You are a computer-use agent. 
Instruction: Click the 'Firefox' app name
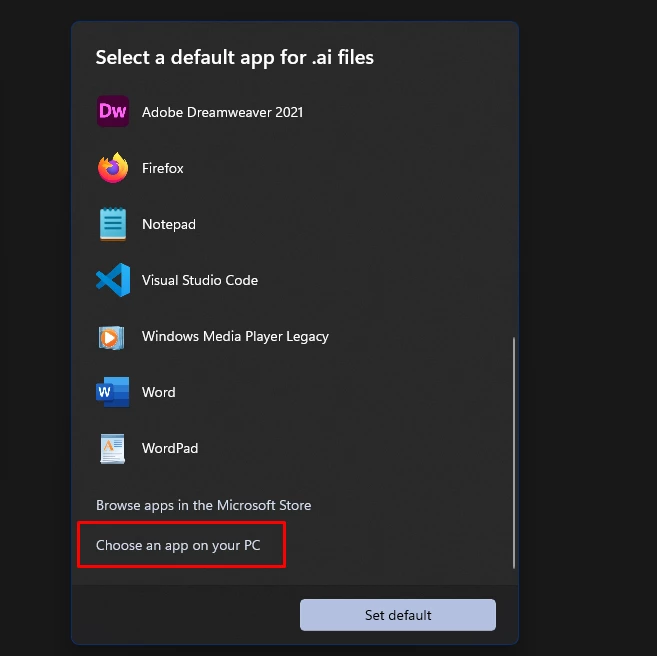click(x=163, y=168)
